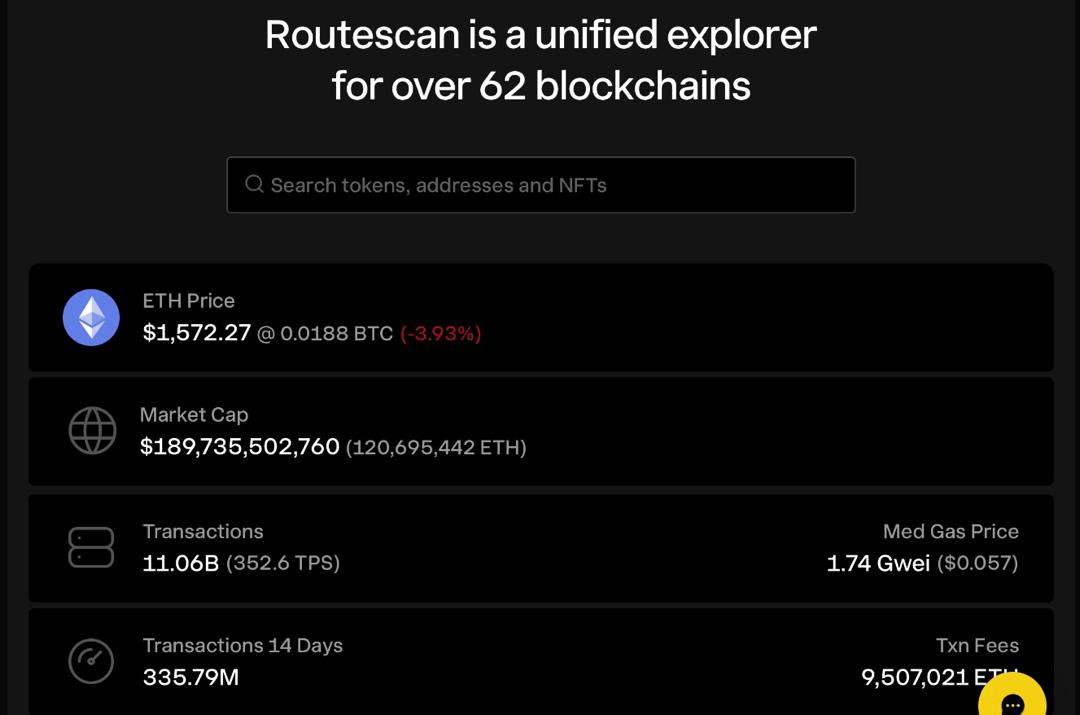Click the ETH price value $1,572.27
This screenshot has width=1080, height=715.
point(197,333)
